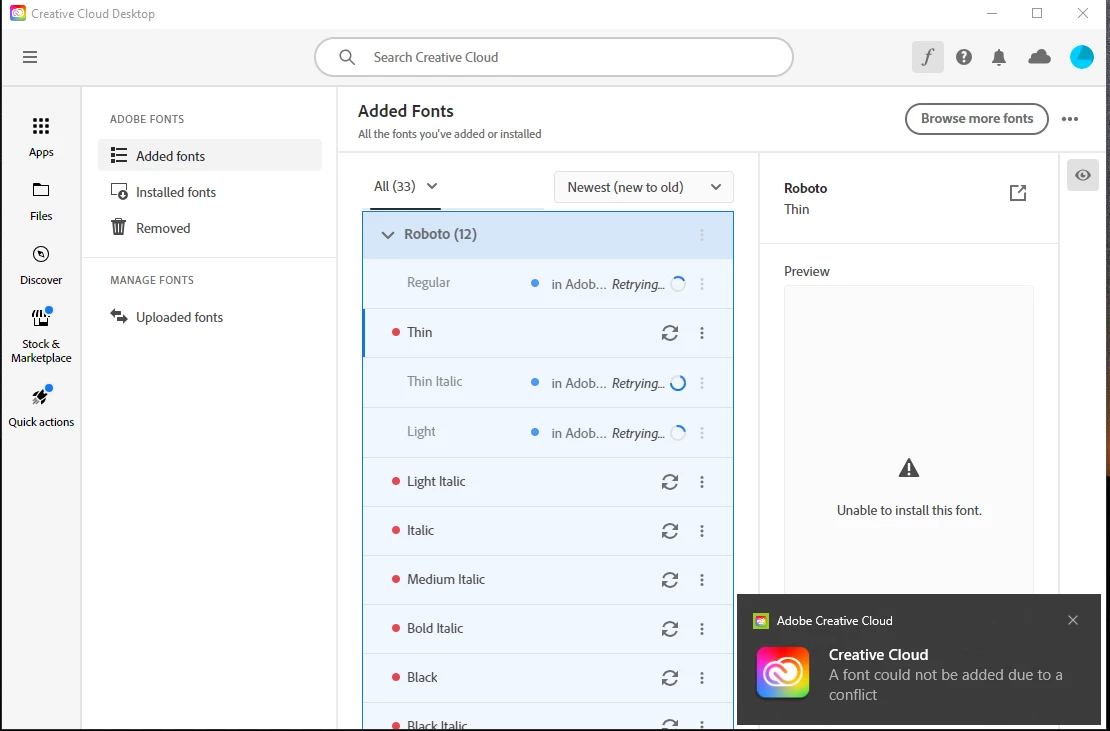This screenshot has width=1110, height=731.
Task: Select the Regular font row
Action: 548,283
